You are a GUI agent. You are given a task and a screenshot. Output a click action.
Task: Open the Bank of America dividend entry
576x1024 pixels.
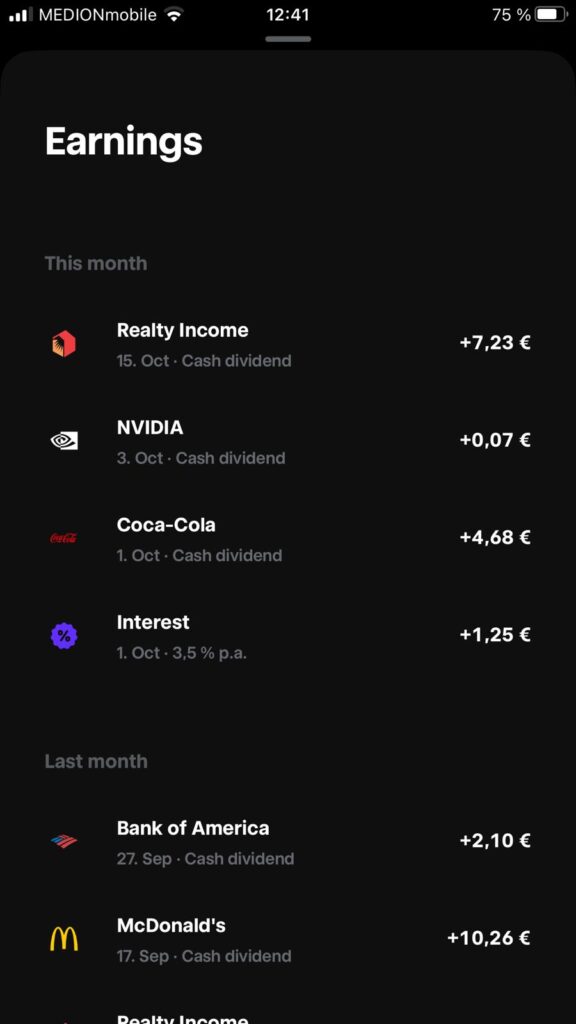click(x=288, y=842)
